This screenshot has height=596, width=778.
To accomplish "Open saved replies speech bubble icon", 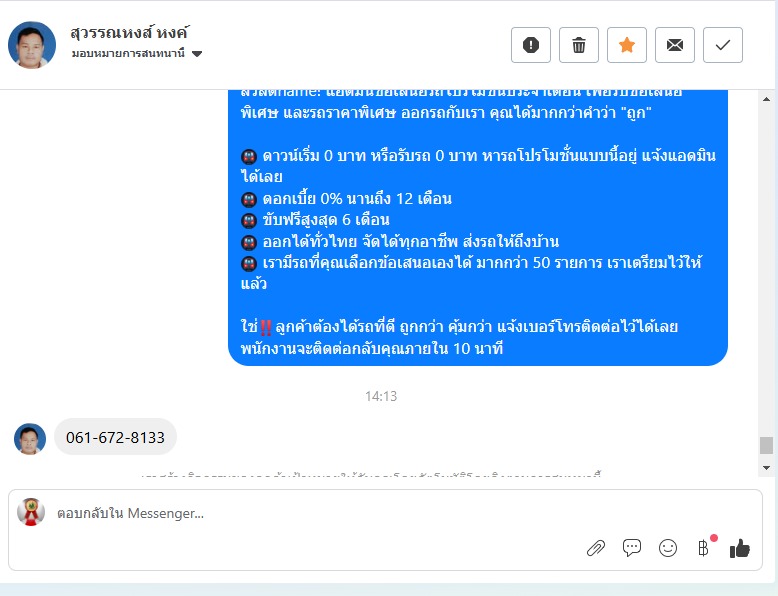I will [x=632, y=548].
